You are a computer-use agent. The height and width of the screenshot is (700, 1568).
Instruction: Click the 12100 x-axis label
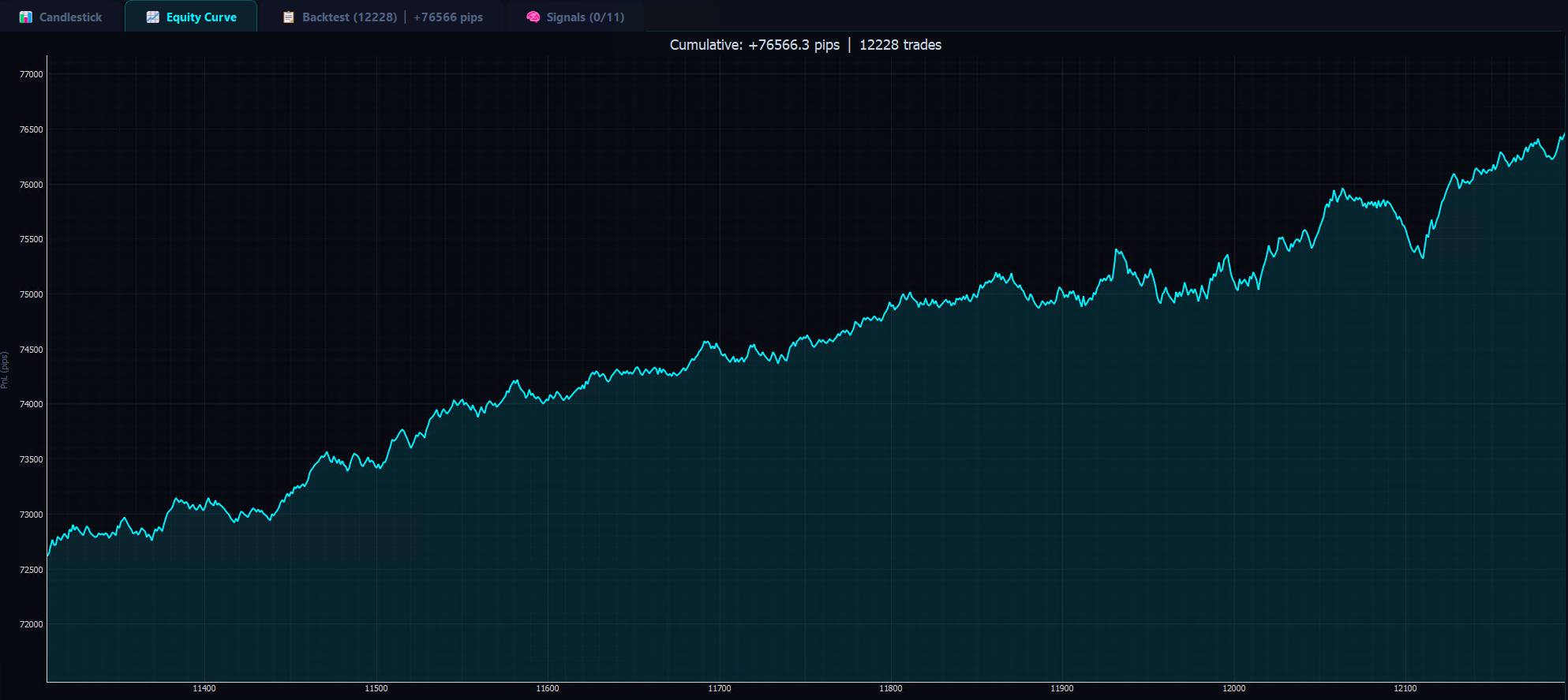click(1405, 688)
